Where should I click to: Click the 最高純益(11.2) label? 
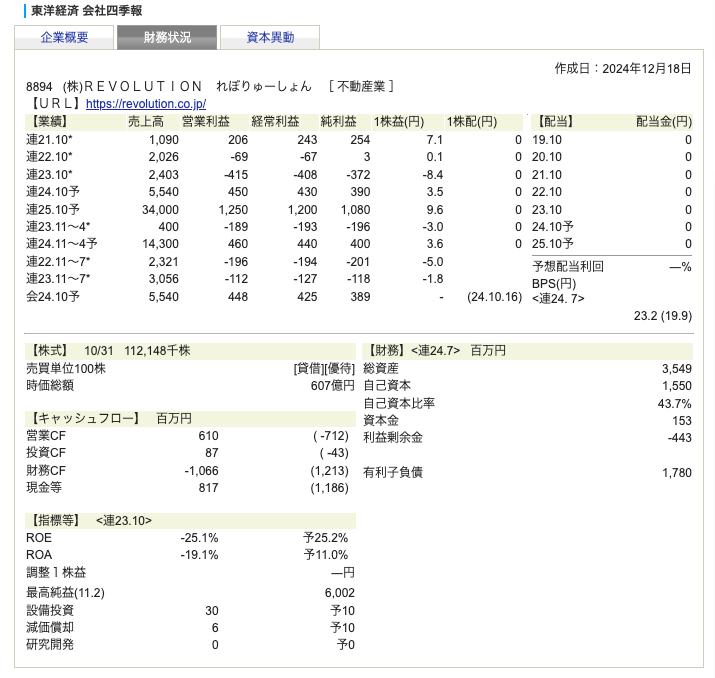click(65, 593)
